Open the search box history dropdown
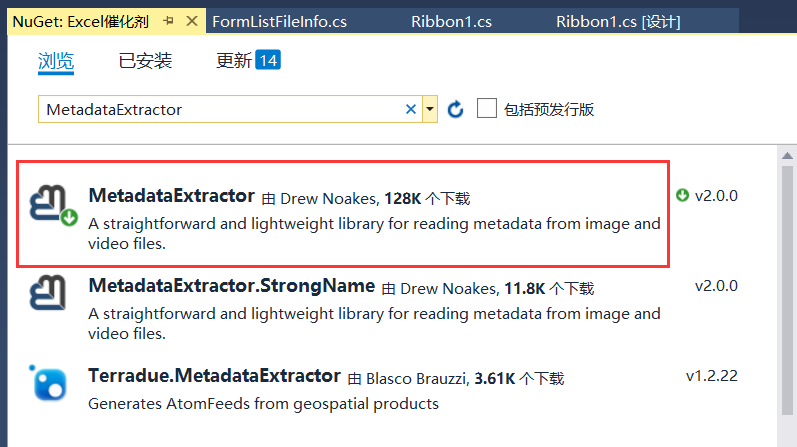Viewport: 797px width, 447px height. pyautogui.click(x=430, y=109)
